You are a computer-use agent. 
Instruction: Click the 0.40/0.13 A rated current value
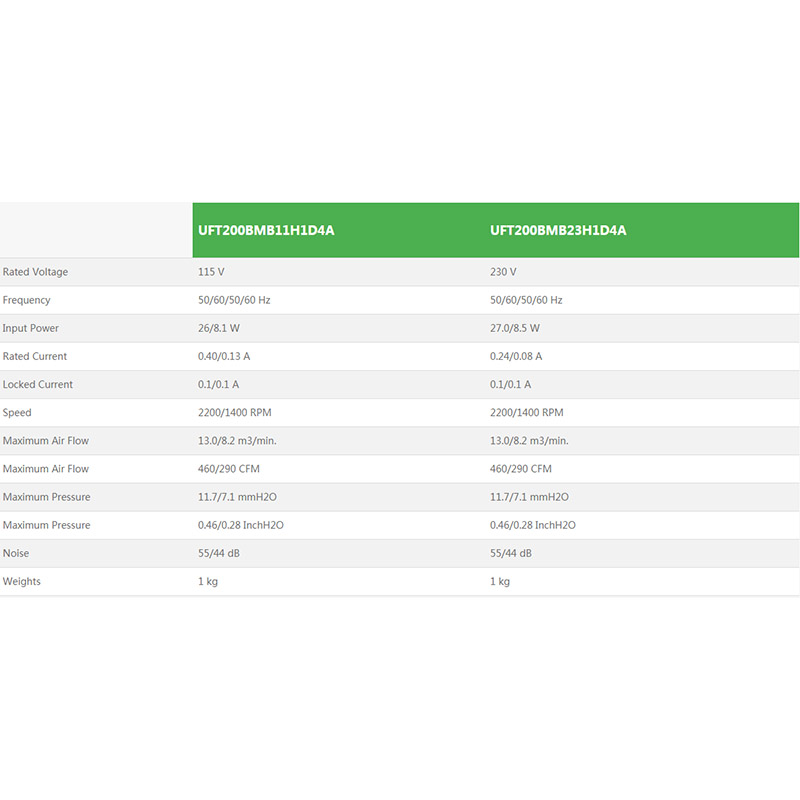click(x=224, y=356)
